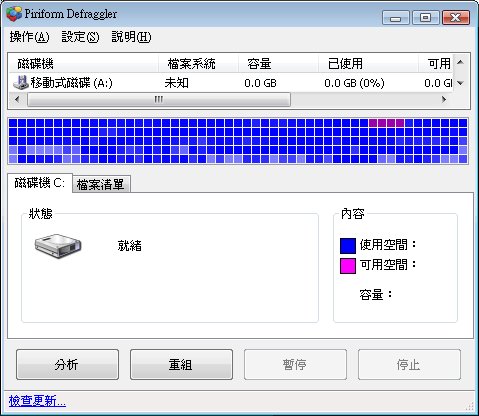Click the 容量 label in 內容 panel
The width and height of the screenshot is (479, 416).
(376, 295)
